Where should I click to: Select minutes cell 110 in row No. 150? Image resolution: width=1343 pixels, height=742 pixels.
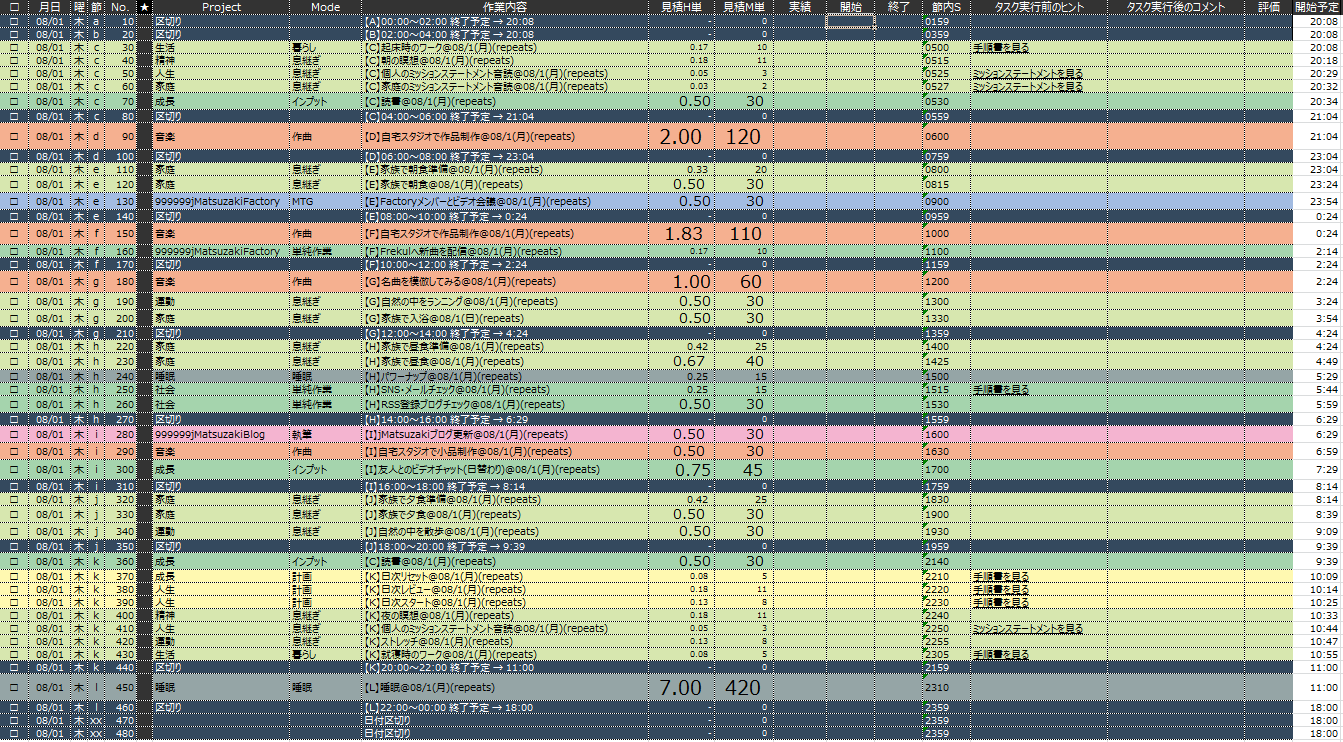pos(743,232)
